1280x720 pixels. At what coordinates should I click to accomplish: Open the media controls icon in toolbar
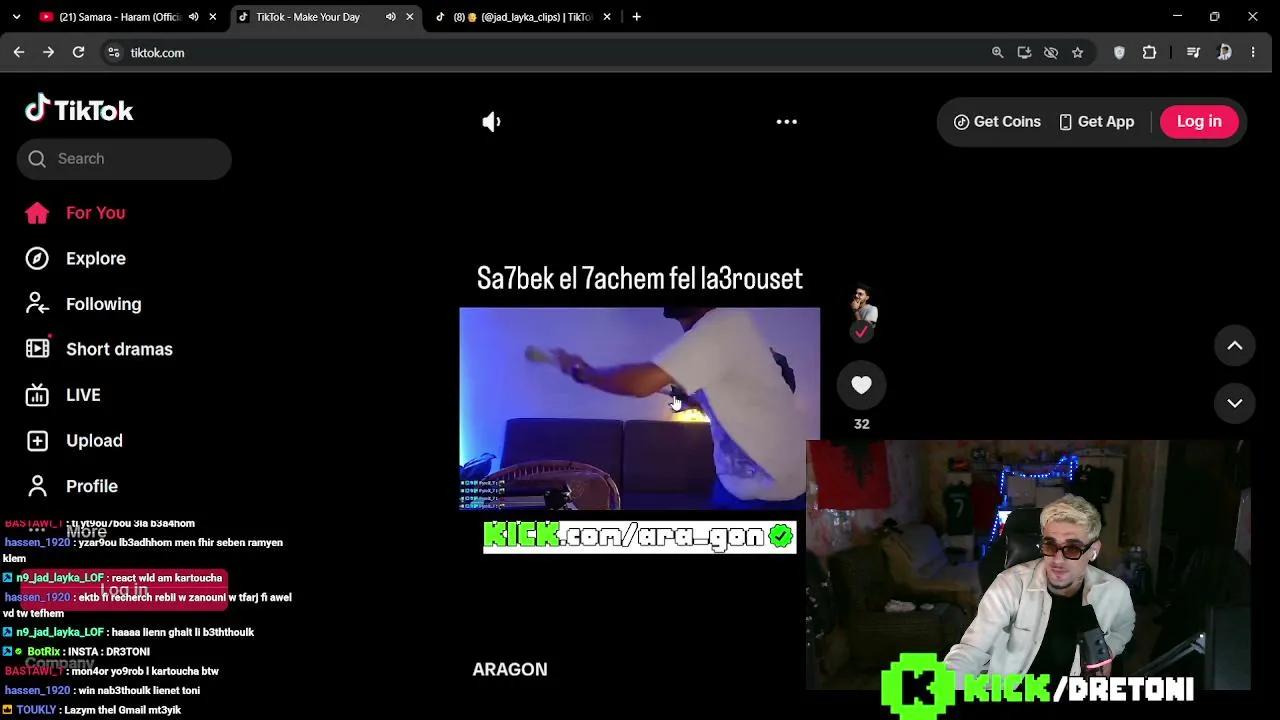click(x=1193, y=53)
